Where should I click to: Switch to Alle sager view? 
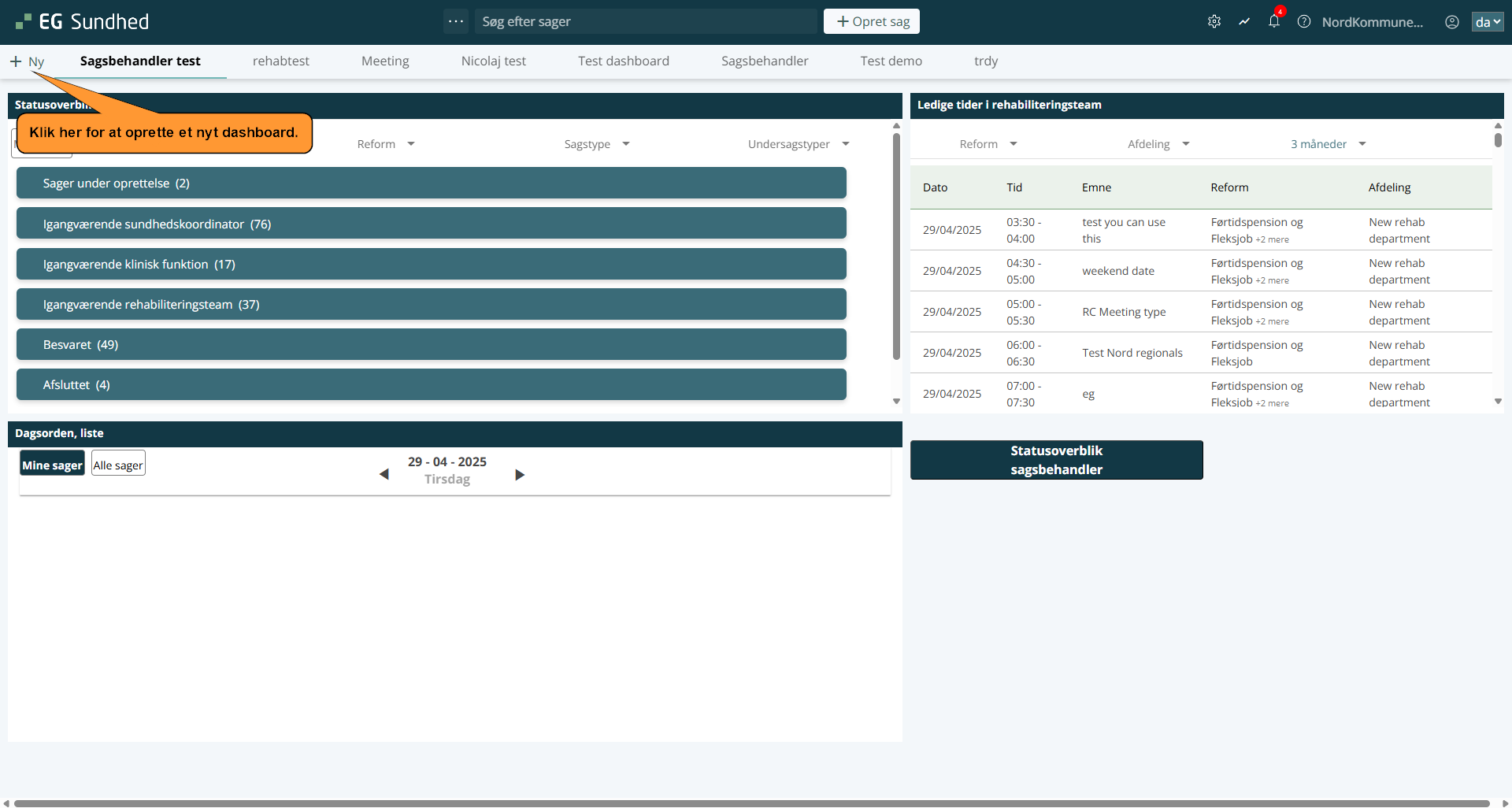coord(118,465)
